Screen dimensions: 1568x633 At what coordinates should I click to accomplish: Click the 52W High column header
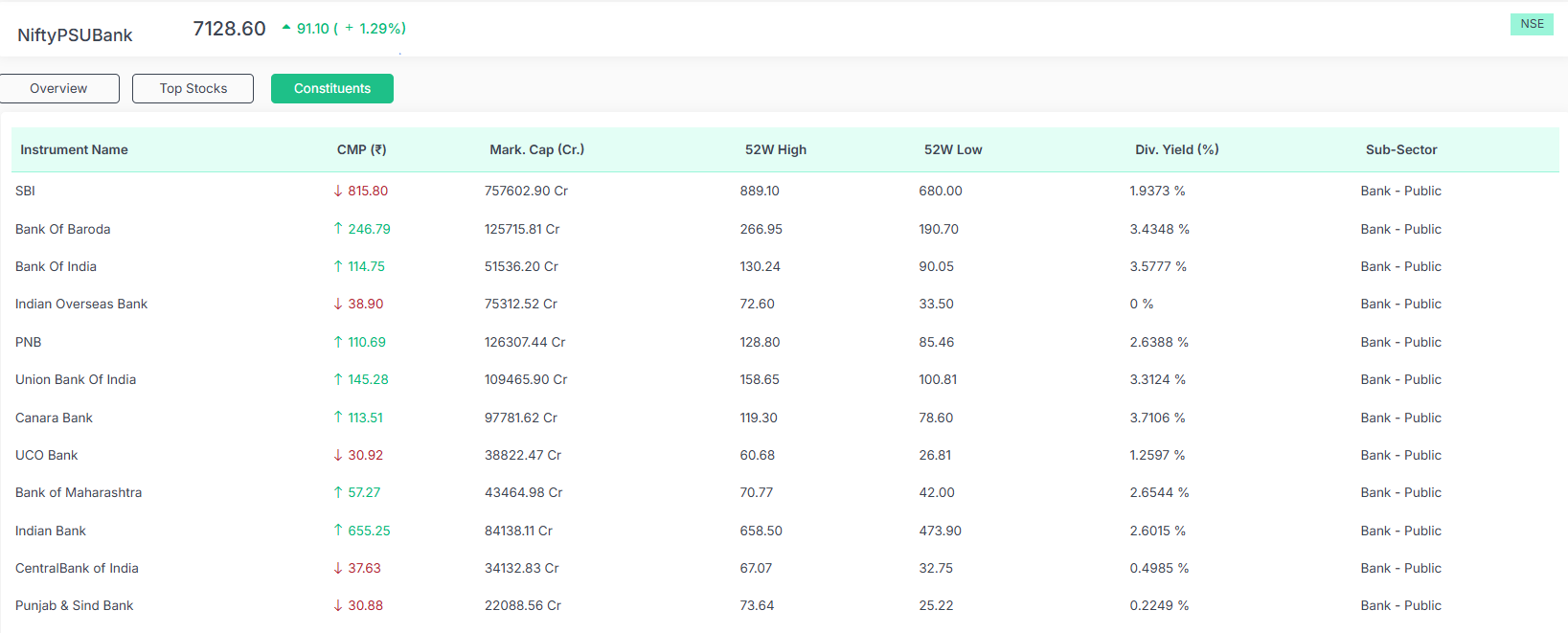[x=775, y=149]
